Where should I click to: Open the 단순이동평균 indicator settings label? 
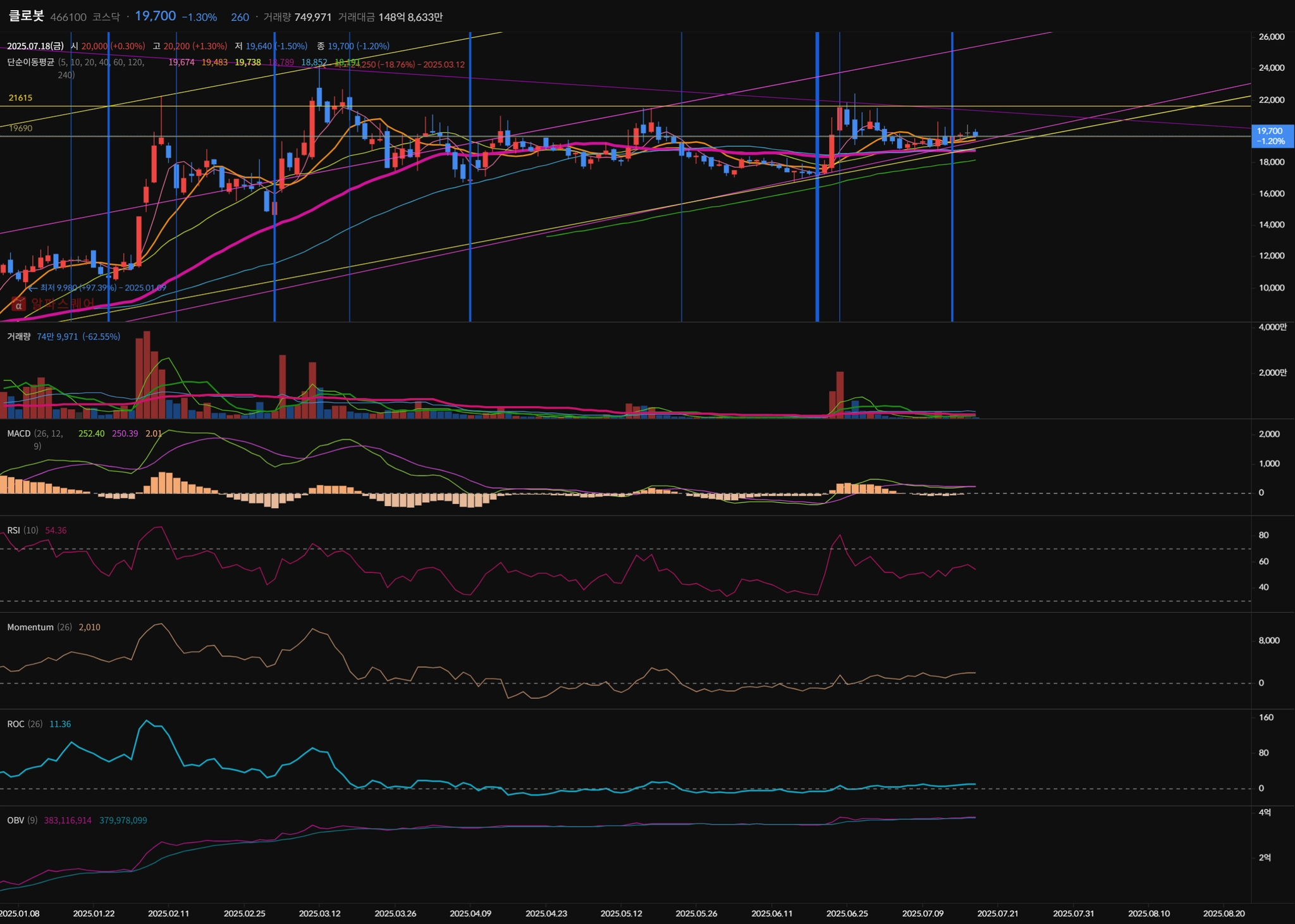(30, 63)
